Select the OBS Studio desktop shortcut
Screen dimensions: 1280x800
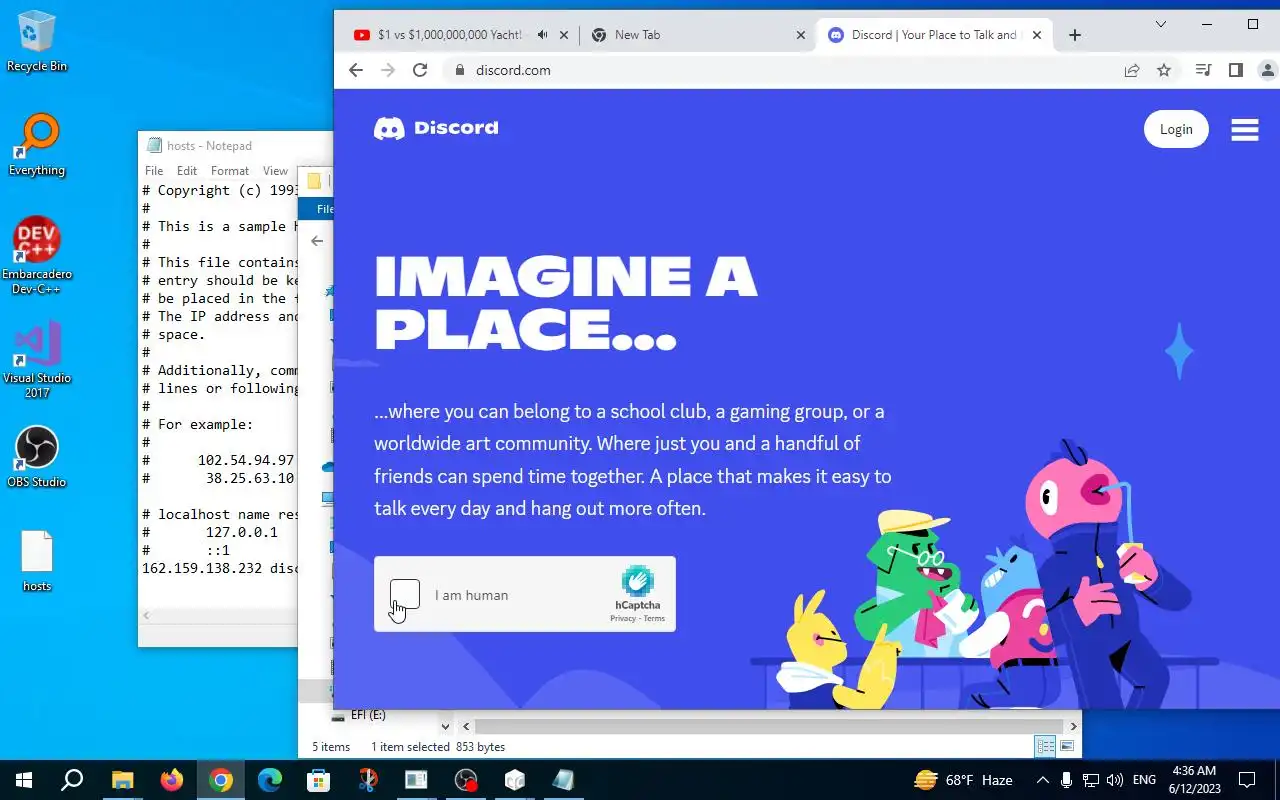(x=37, y=457)
